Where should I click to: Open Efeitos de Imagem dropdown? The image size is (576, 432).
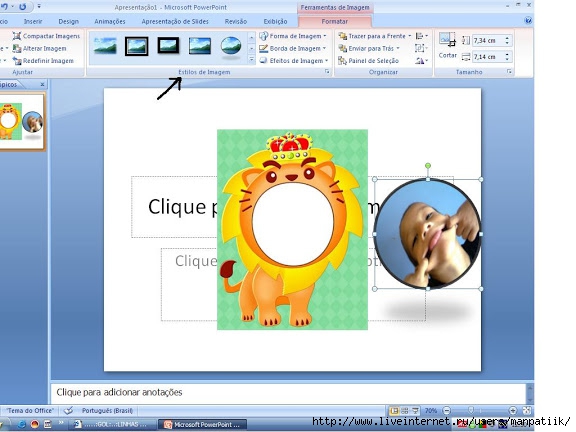pos(294,61)
